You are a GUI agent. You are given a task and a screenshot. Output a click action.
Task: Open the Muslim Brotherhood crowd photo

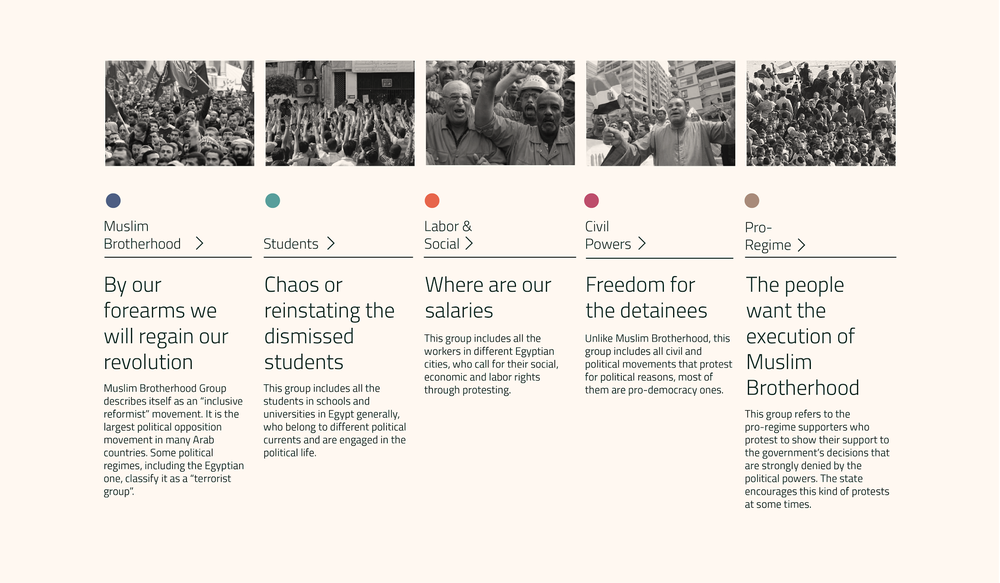[179, 114]
